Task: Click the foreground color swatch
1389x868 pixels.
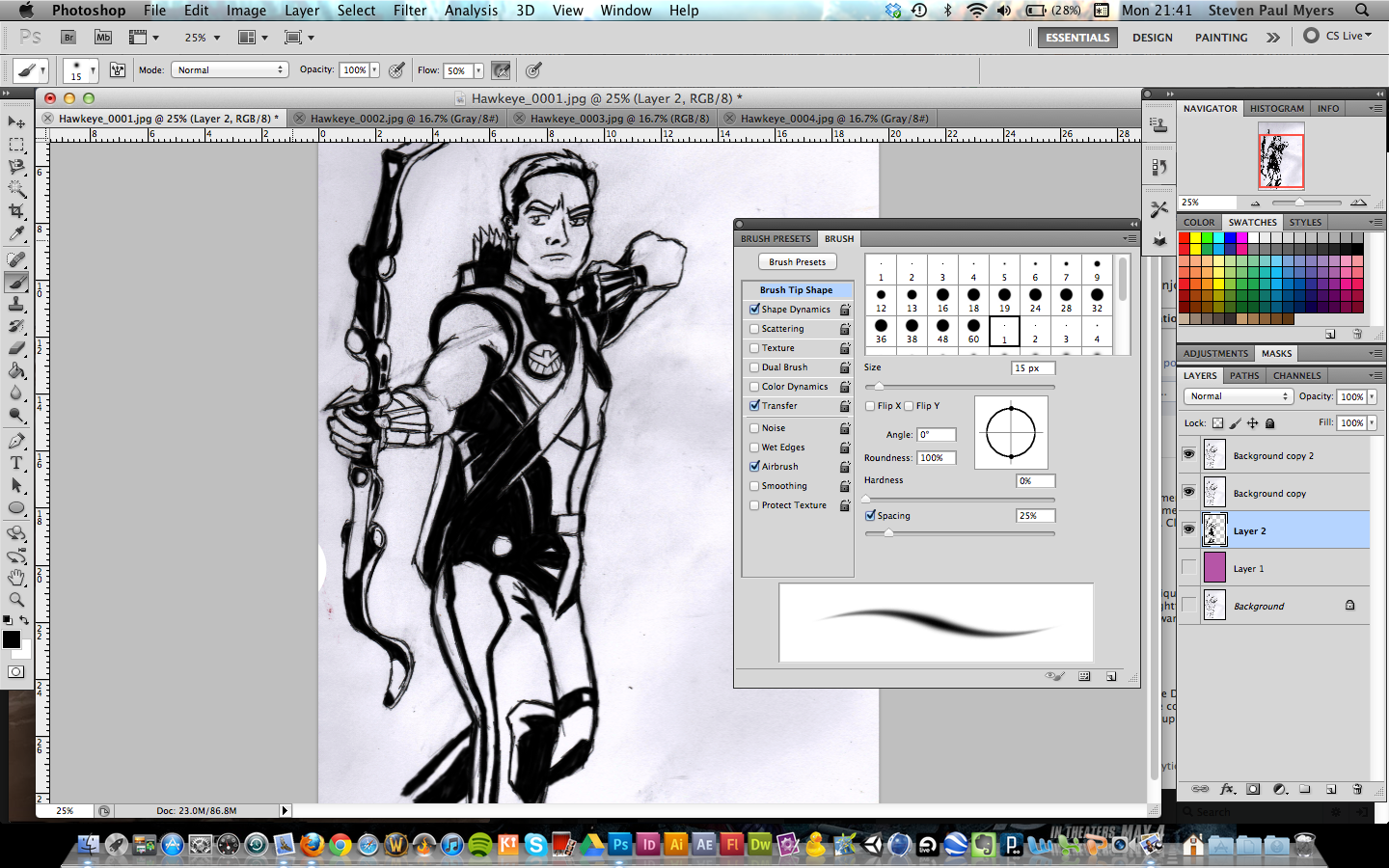Action: 12,639
